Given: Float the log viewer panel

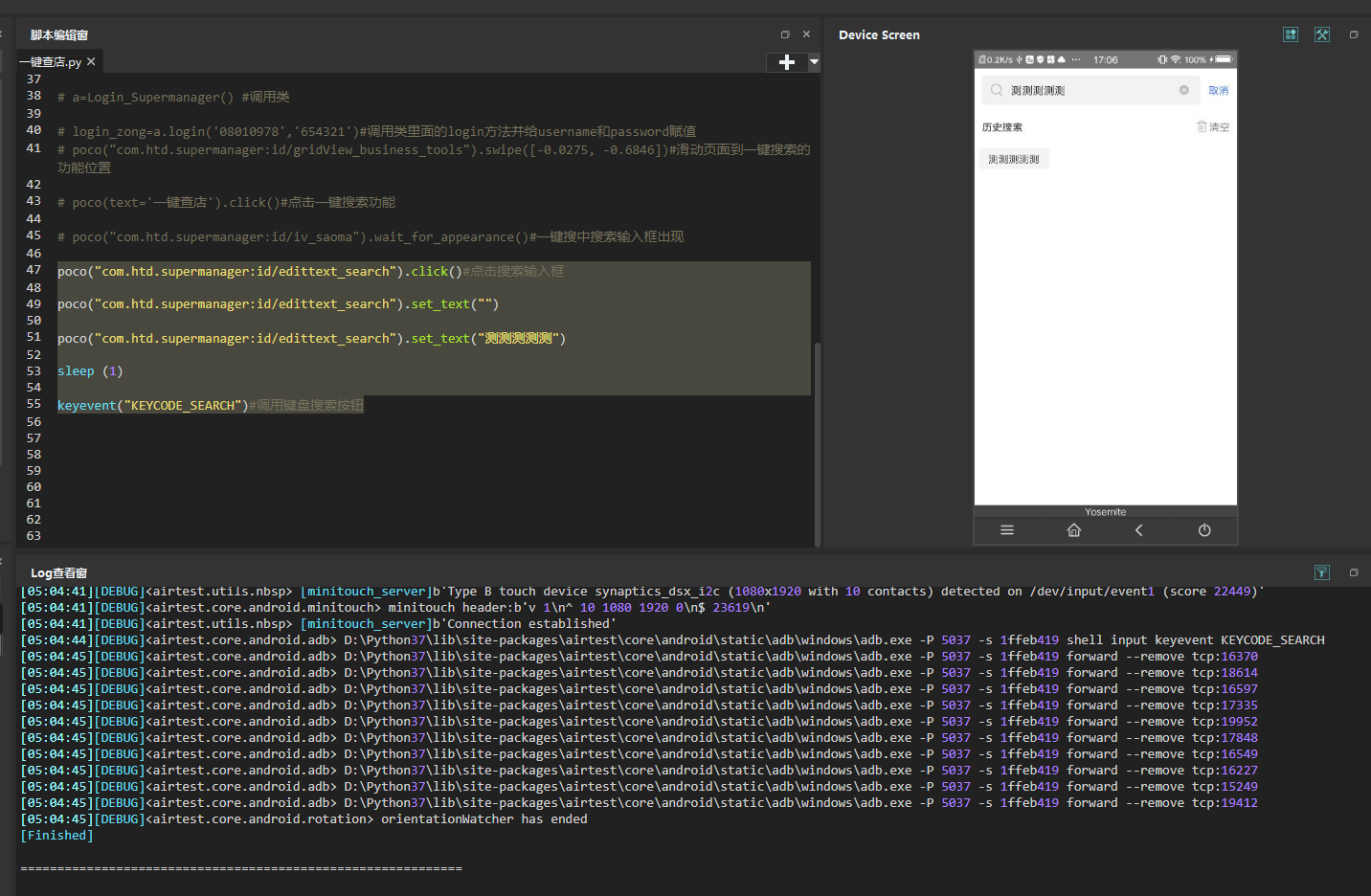Looking at the screenshot, I should 1354,572.
